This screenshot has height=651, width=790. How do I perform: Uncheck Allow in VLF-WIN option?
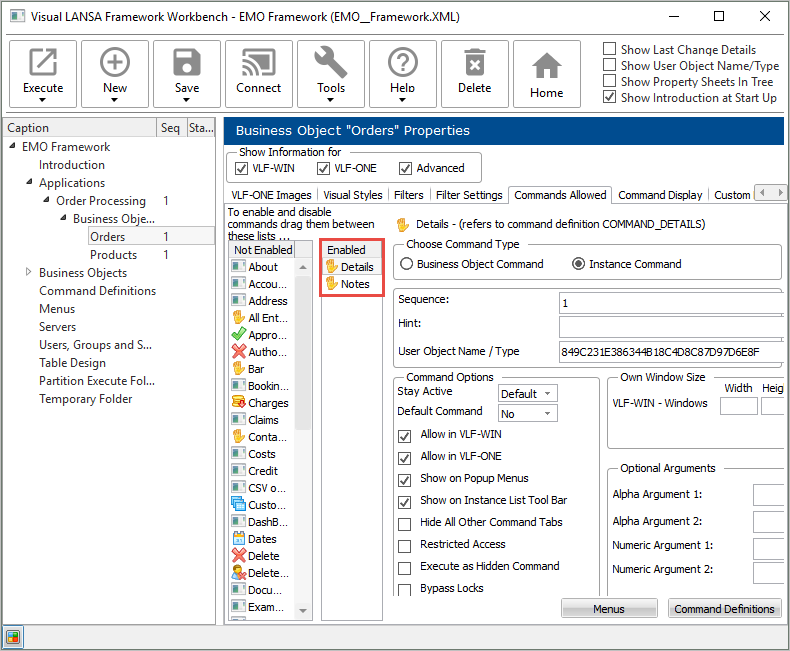[405, 435]
